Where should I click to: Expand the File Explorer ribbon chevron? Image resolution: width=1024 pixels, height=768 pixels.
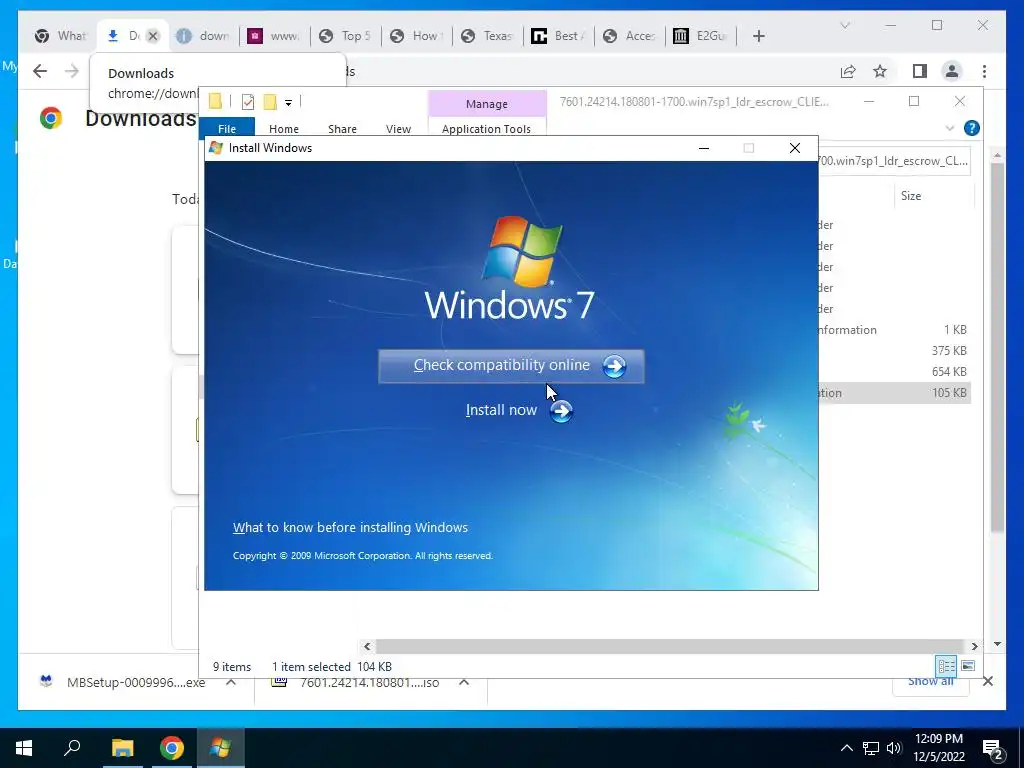[950, 128]
